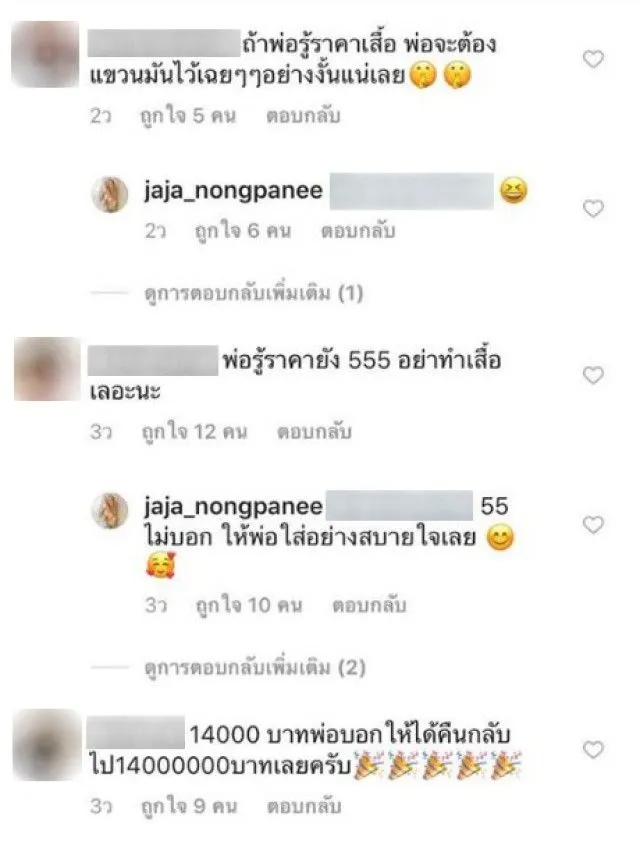
Task: Expand ดูการตอบกลับเพิ่มเติม (1) replies
Action: tap(254, 293)
